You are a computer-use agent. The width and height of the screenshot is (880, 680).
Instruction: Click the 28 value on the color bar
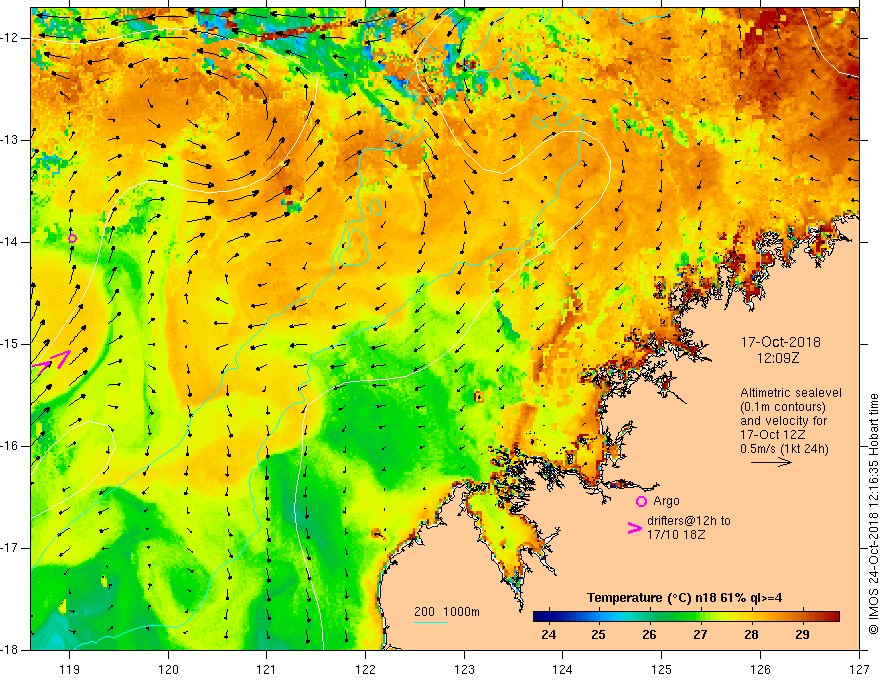(751, 635)
